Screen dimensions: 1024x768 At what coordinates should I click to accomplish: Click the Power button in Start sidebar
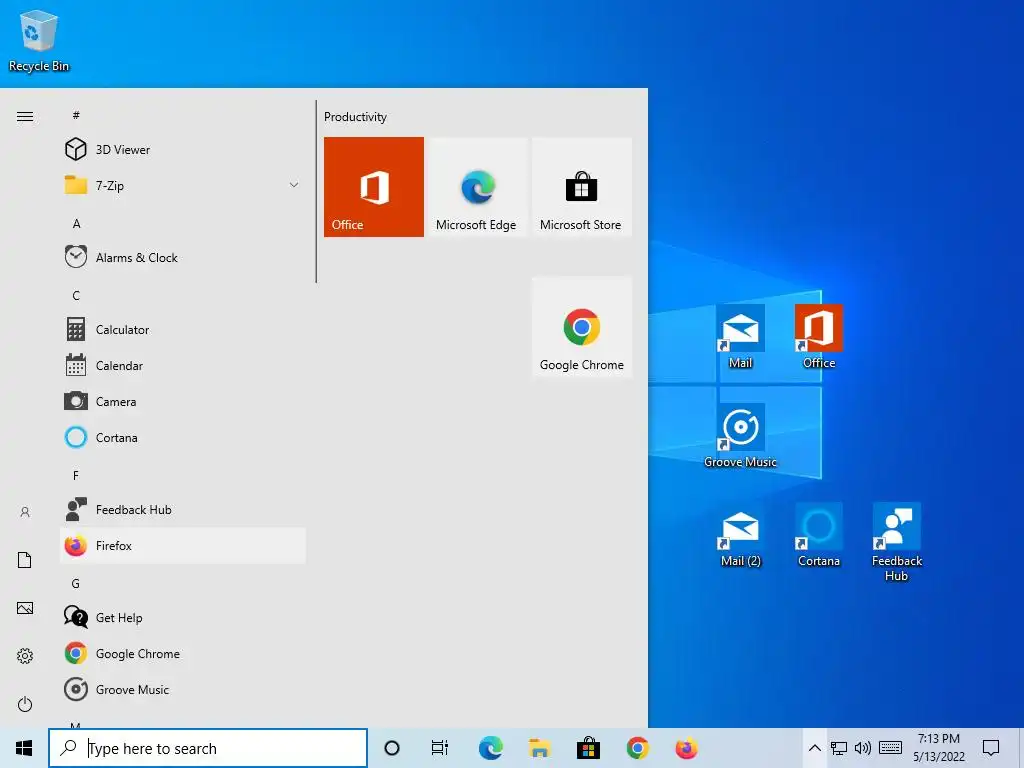25,704
